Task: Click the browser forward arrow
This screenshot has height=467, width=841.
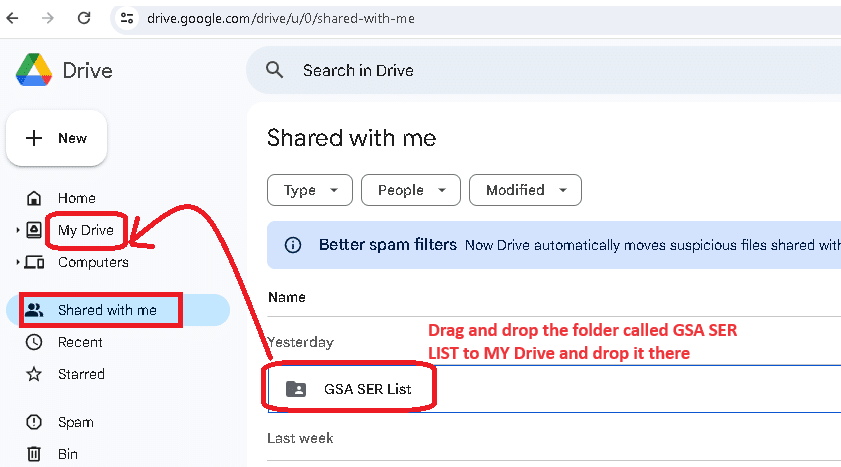Action: (x=48, y=18)
